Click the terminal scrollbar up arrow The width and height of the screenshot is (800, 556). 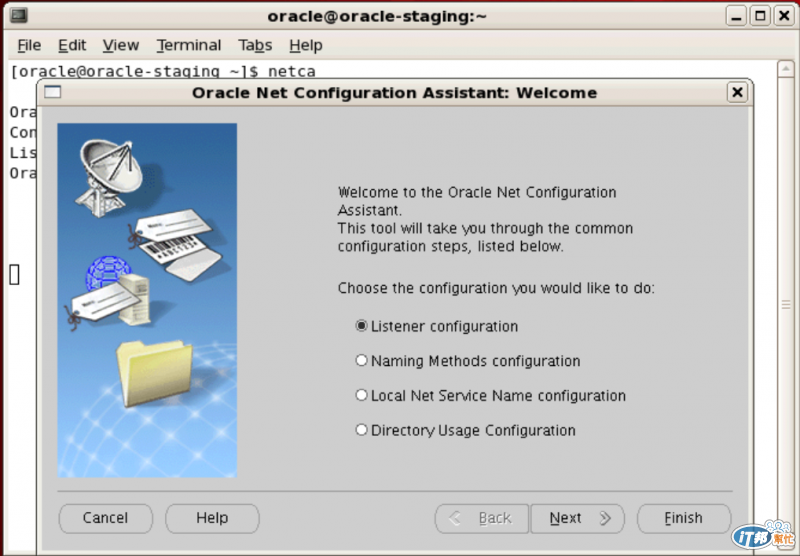(x=786, y=69)
